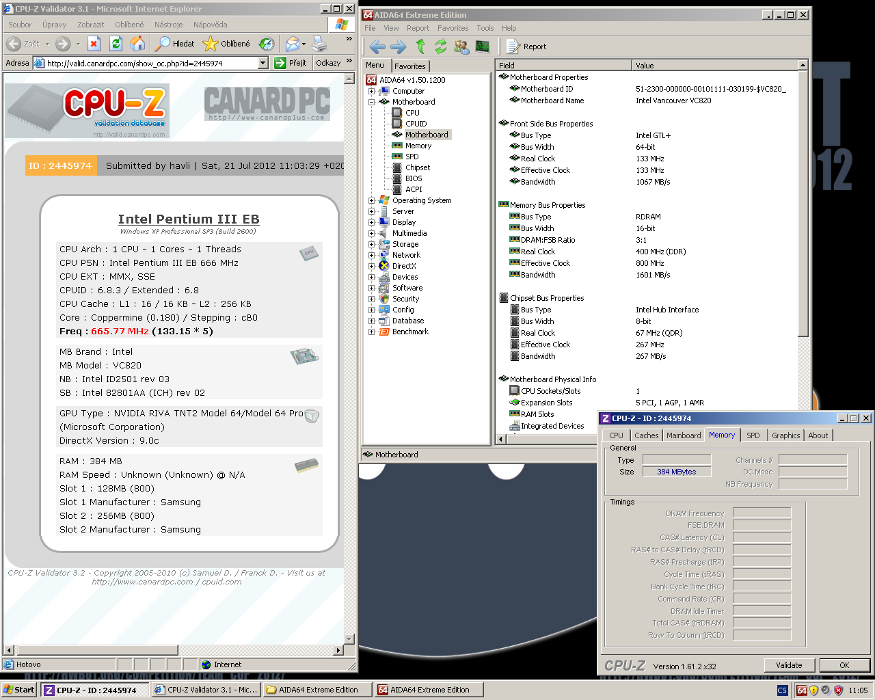Open the Hledat search tool
The width and height of the screenshot is (875, 700).
coord(175,44)
